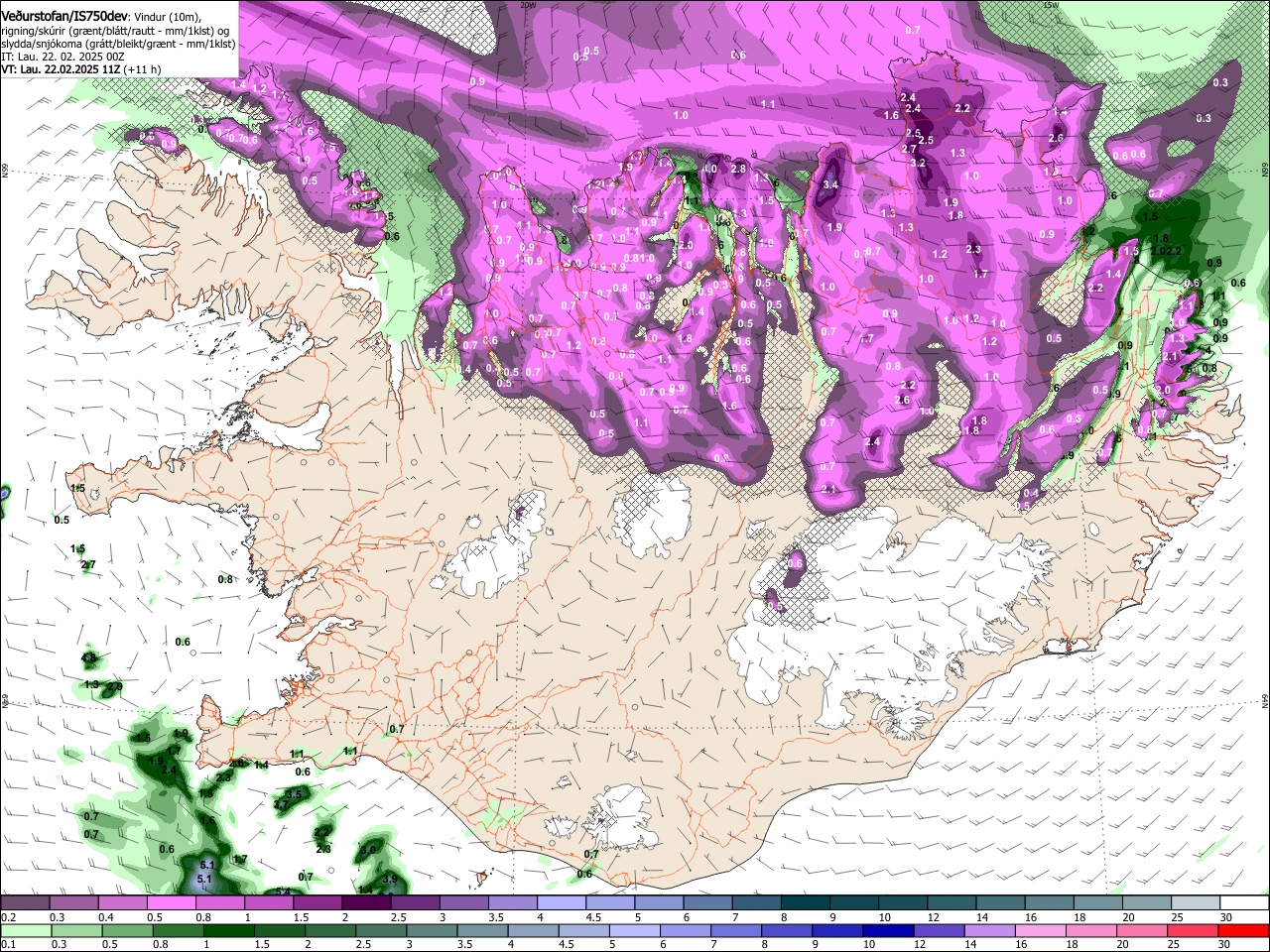Image resolution: width=1270 pixels, height=952 pixels.
Task: Click the 'IT: Lau. 22. 02. 2025 00Z' line
Action: [63, 57]
